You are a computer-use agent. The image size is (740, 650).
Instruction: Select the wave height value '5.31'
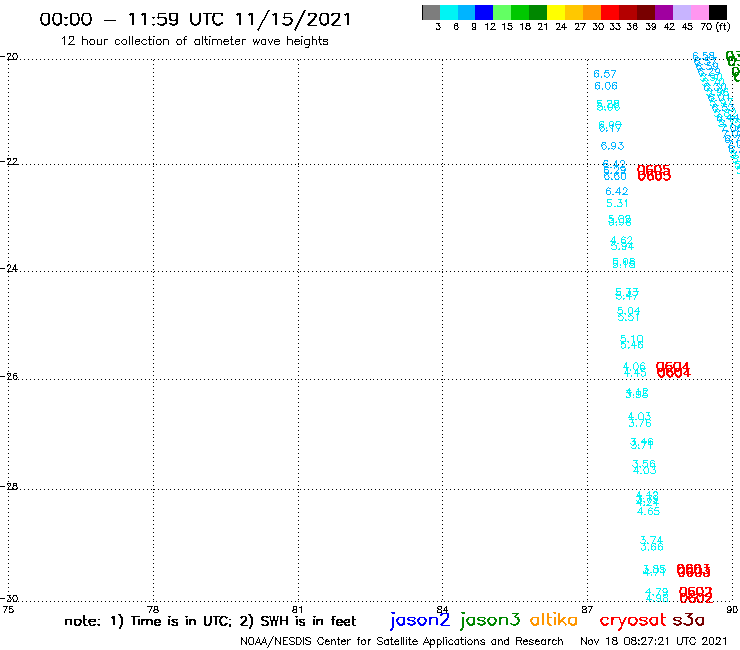tap(617, 203)
